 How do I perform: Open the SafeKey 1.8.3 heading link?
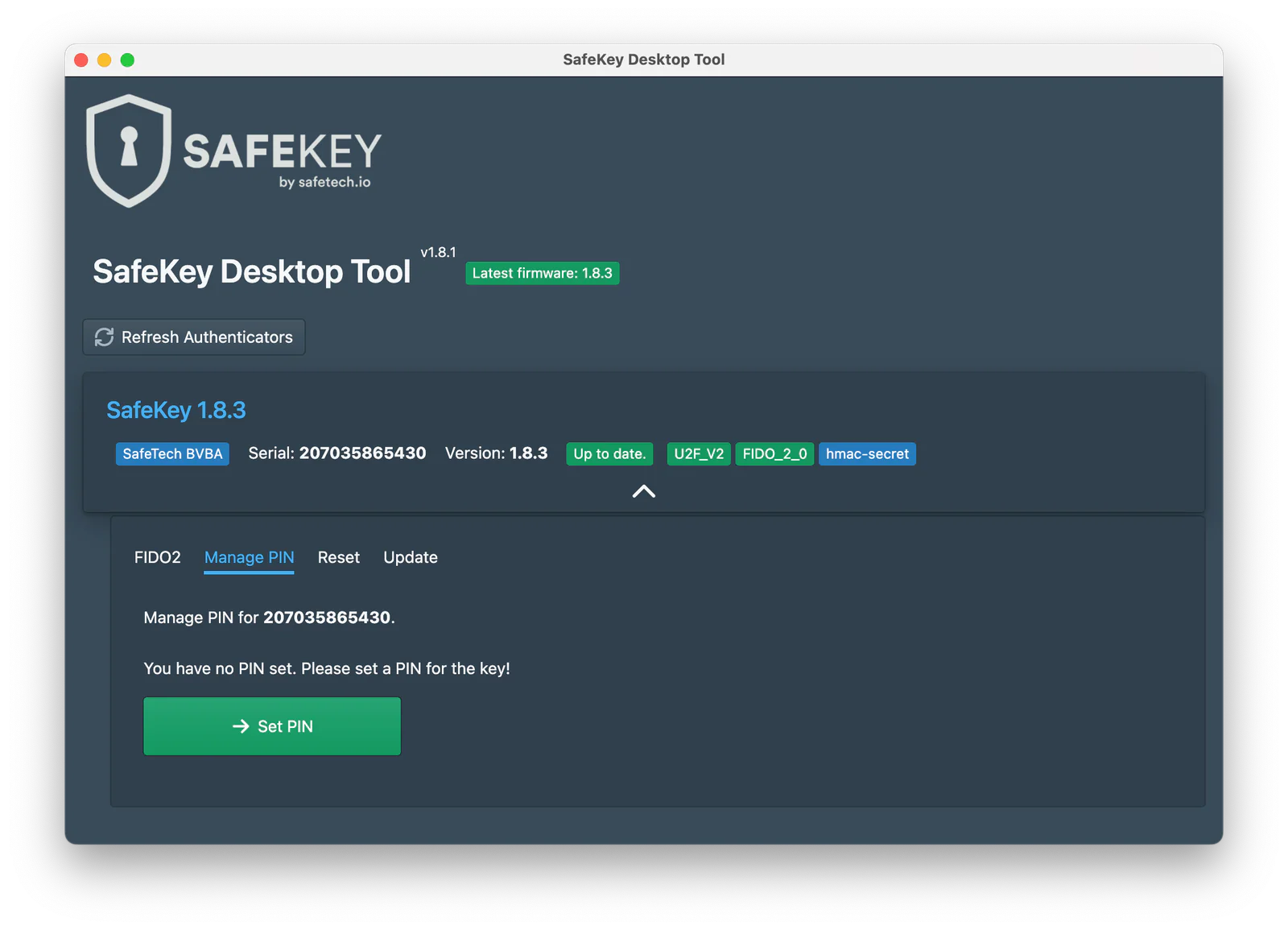point(176,411)
